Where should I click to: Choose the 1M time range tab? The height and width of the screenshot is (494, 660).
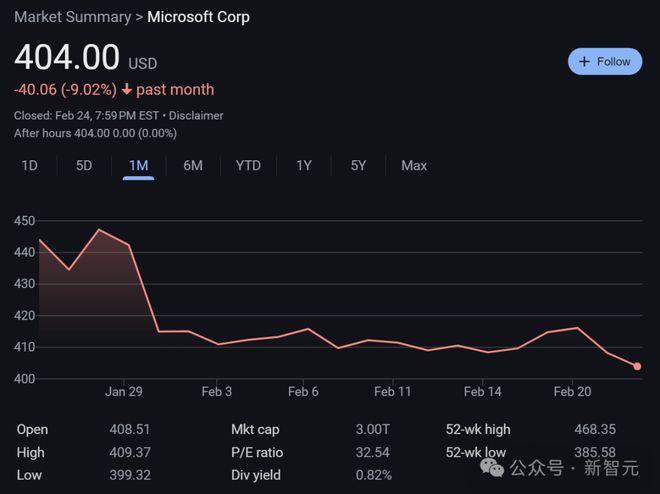pos(138,165)
